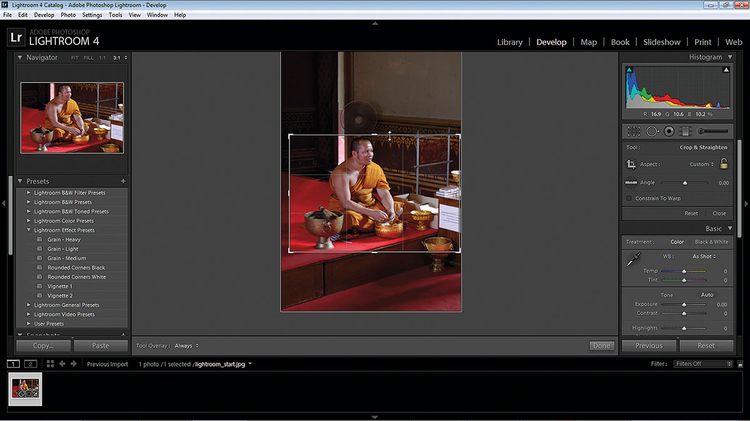Click the Exposure slider handle

tap(684, 305)
